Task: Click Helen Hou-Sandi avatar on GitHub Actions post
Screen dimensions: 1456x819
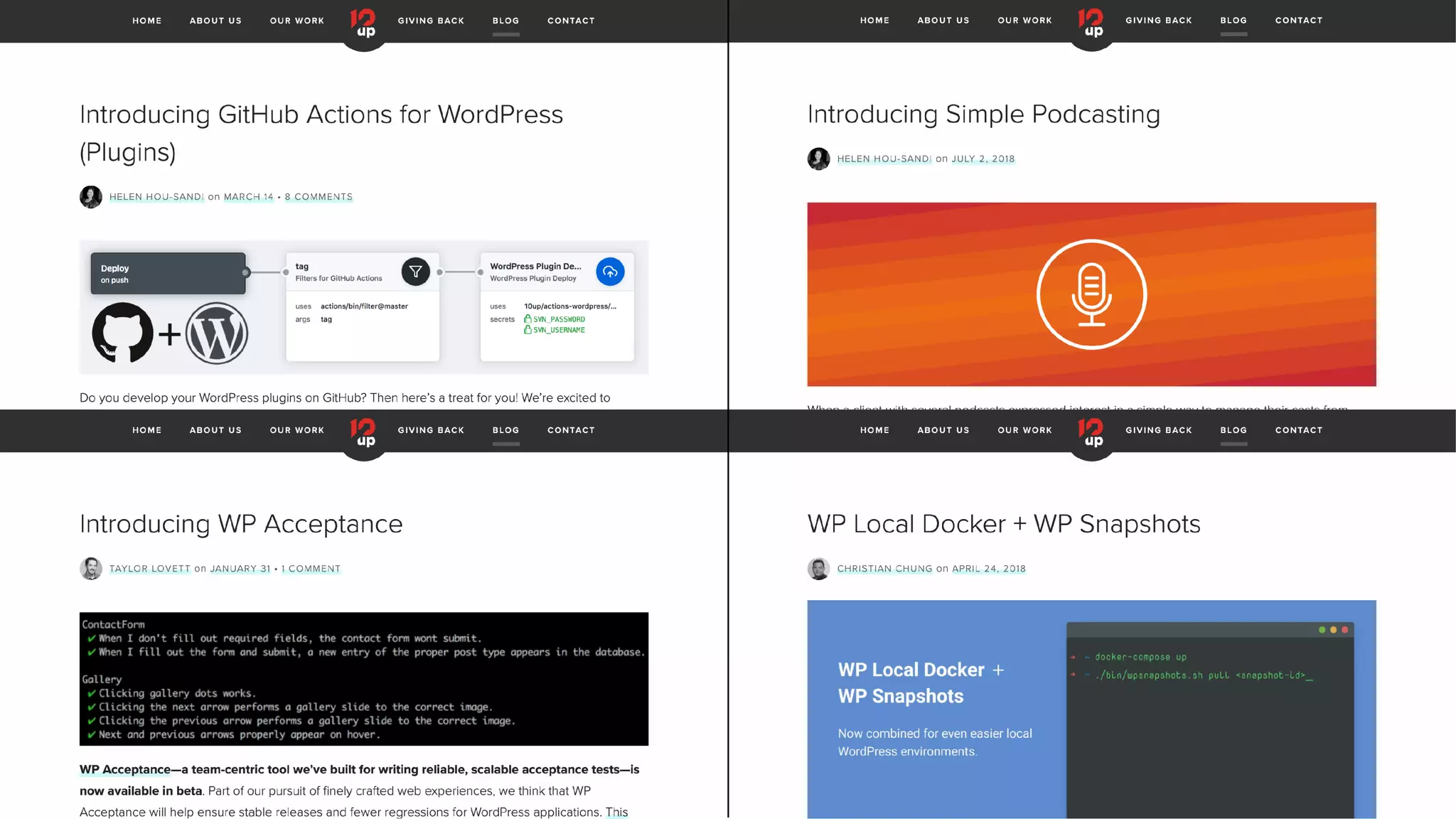Action: click(91, 197)
